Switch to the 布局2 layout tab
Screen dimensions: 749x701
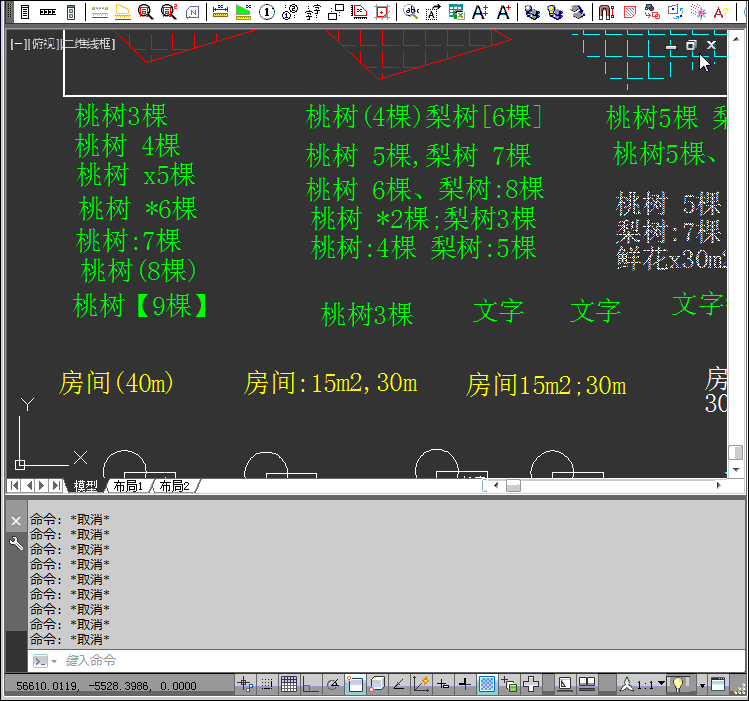174,486
